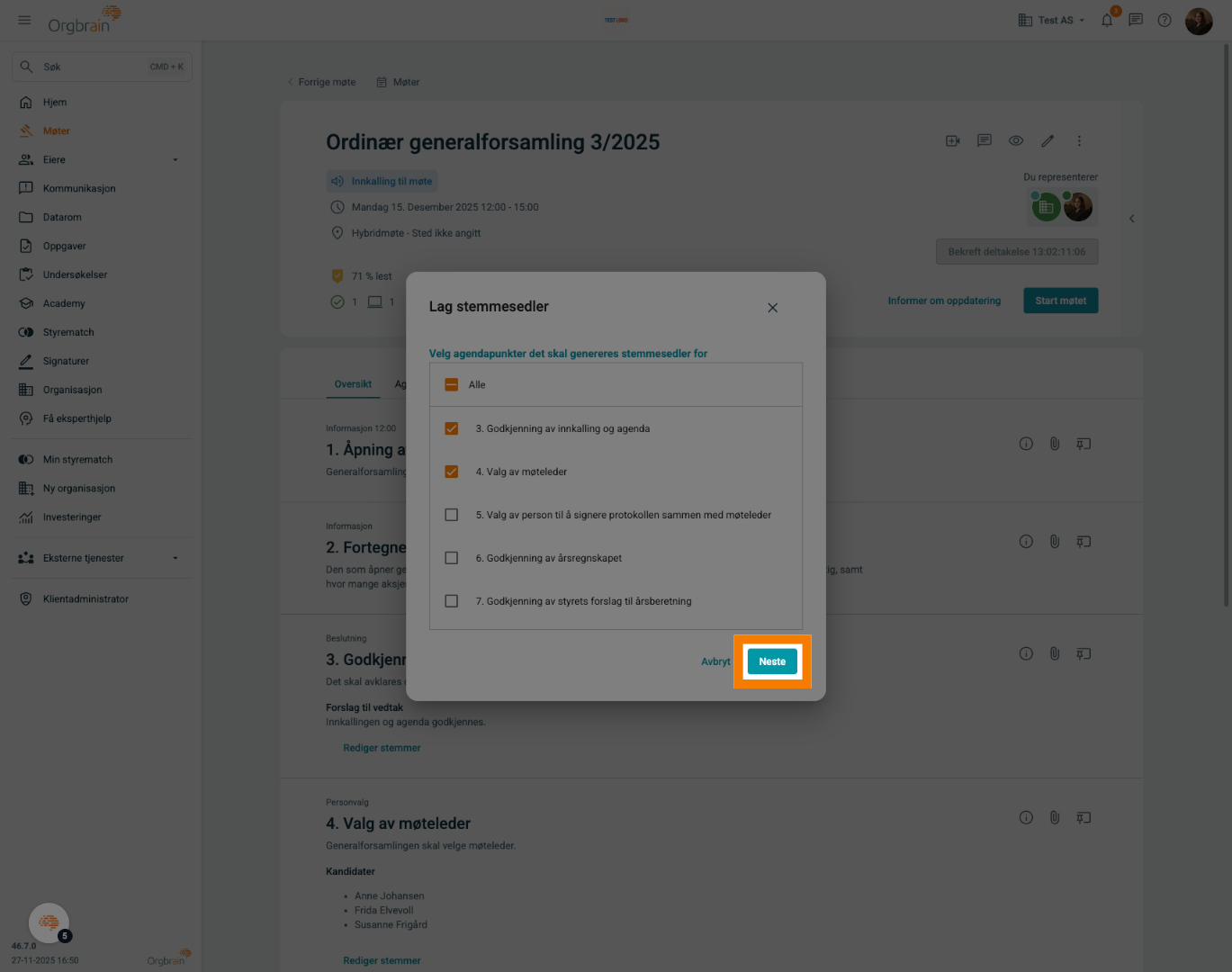
Task: Open the Test AS organization dropdown
Action: (x=1051, y=20)
